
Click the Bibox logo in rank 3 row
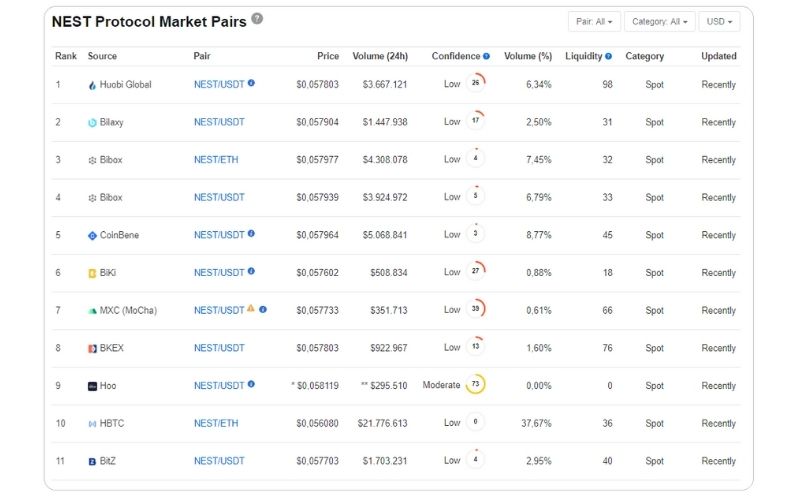[x=92, y=160]
